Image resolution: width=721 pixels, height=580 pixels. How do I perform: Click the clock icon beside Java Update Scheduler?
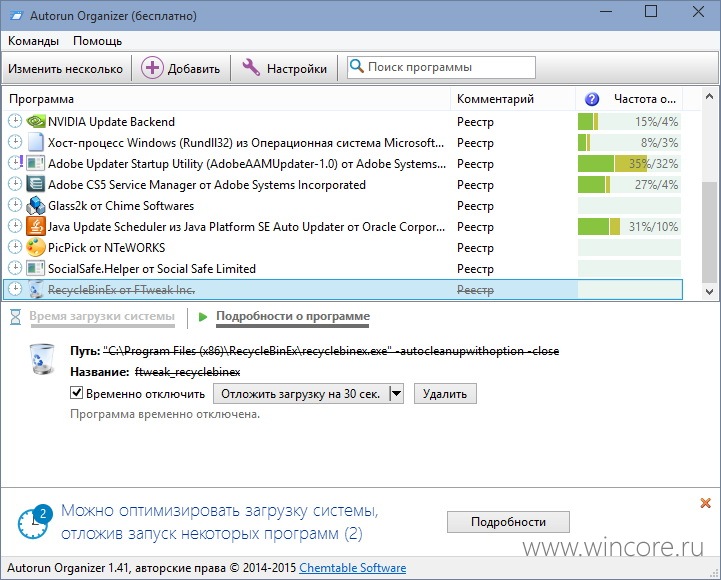(15, 226)
